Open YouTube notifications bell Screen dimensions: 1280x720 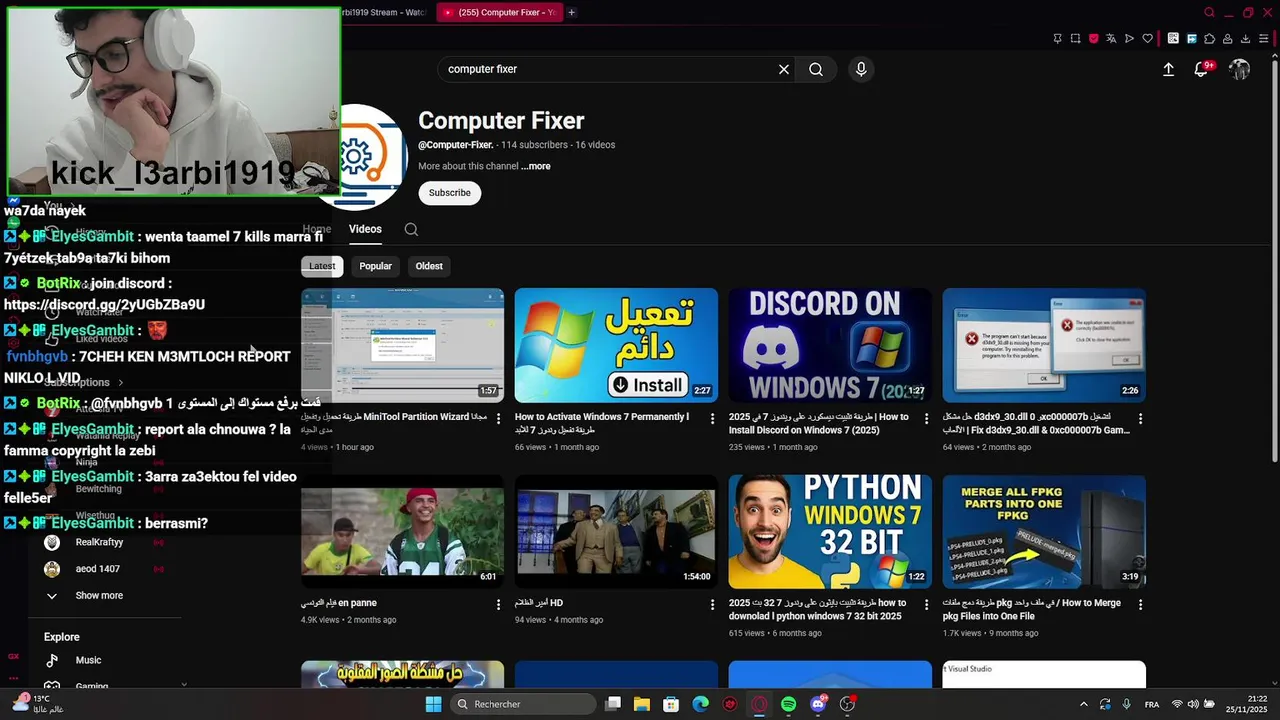click(1202, 69)
